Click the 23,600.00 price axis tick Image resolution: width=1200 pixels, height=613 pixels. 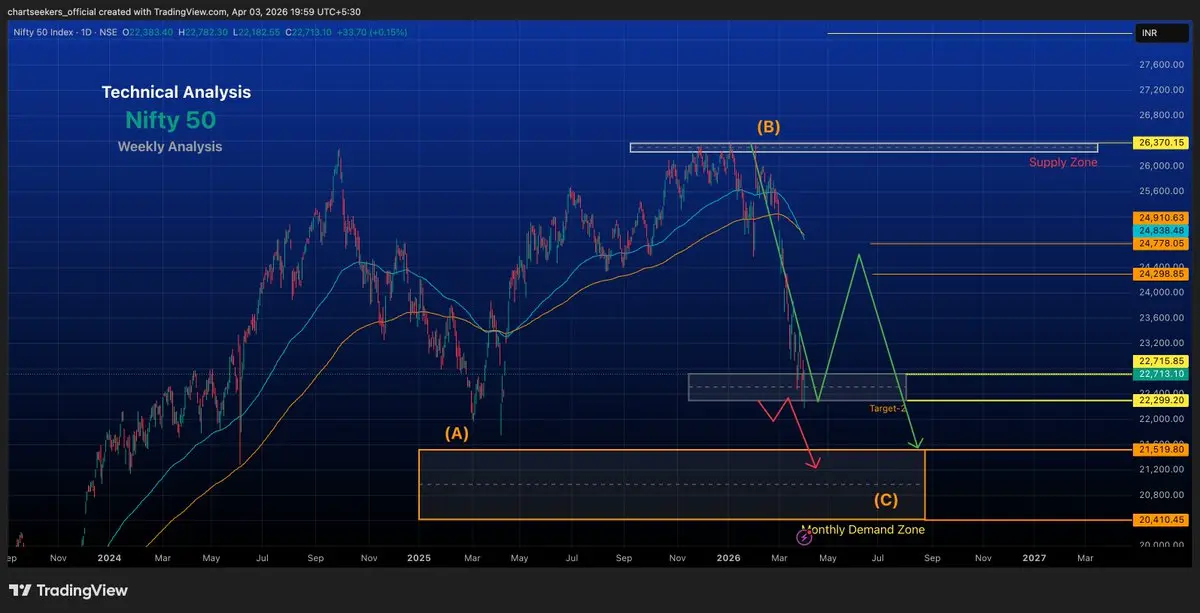pyautogui.click(x=1160, y=318)
